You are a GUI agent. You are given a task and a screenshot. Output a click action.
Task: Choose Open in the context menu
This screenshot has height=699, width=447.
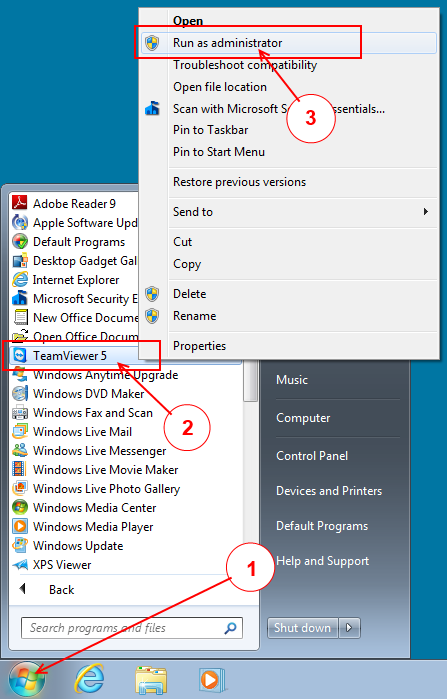click(x=188, y=21)
